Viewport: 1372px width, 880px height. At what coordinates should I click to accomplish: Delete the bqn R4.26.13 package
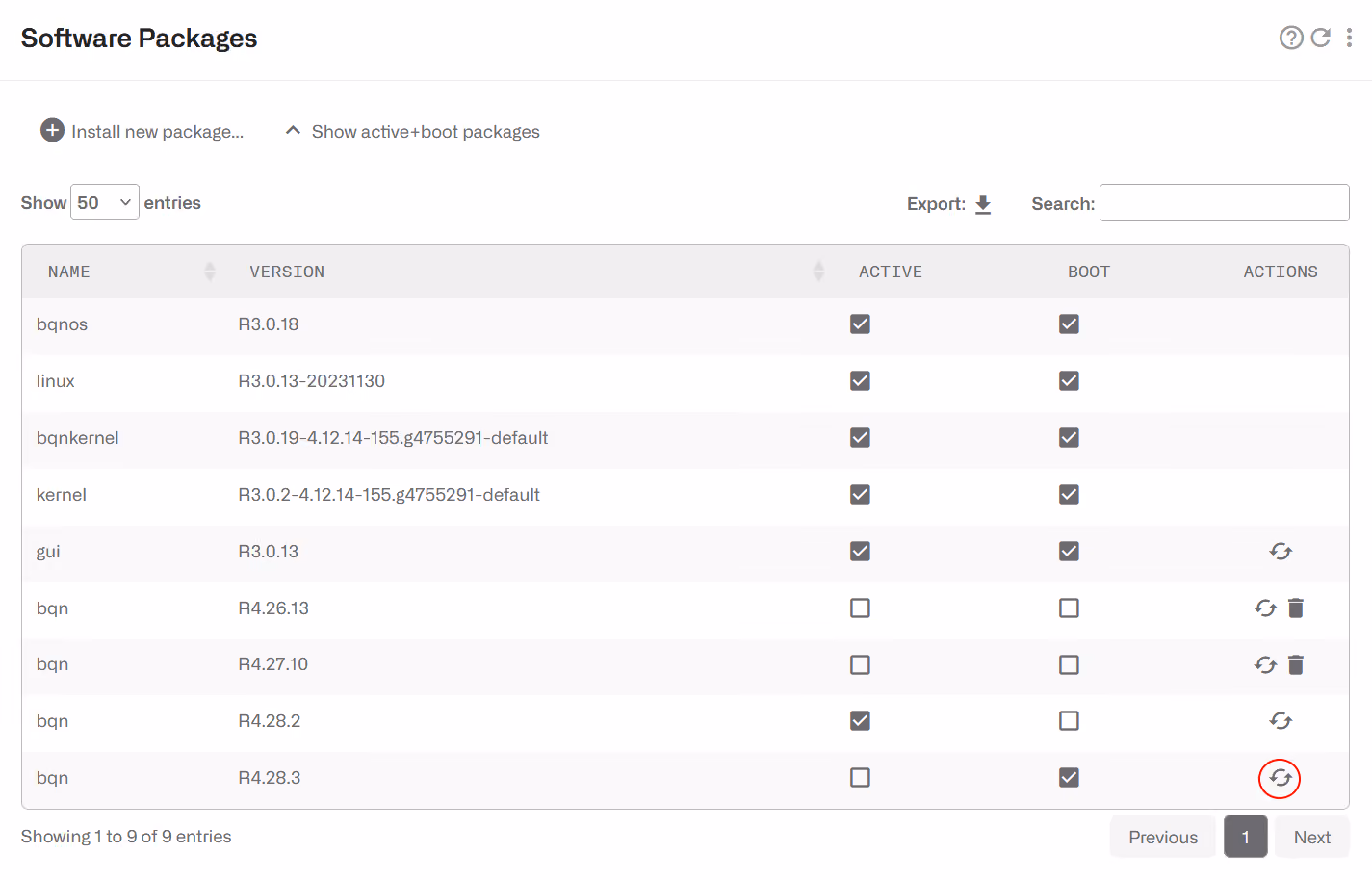(1296, 608)
